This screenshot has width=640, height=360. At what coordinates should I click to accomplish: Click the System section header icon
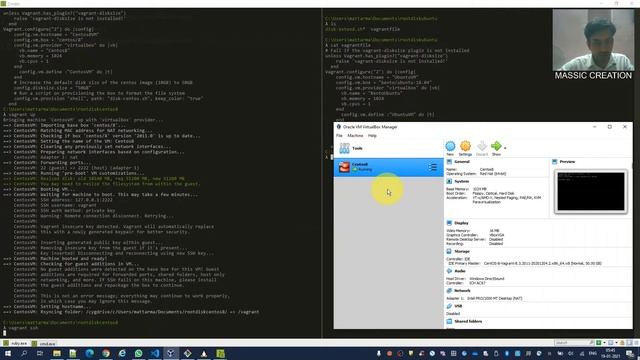[449, 181]
